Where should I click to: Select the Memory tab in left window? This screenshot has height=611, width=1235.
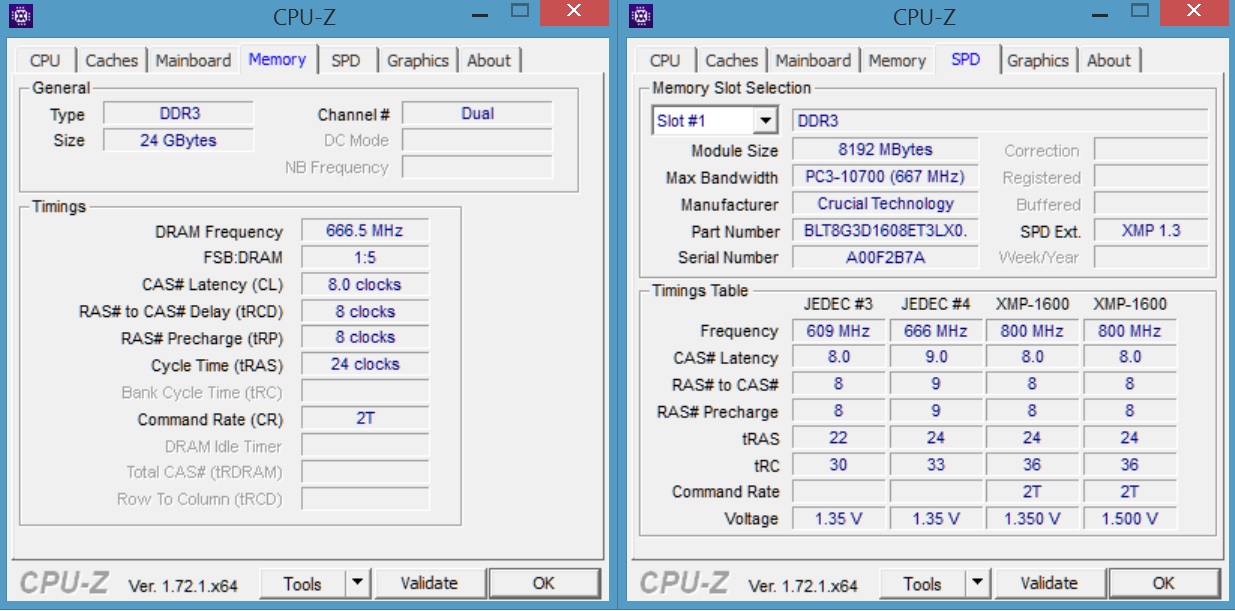click(x=277, y=59)
